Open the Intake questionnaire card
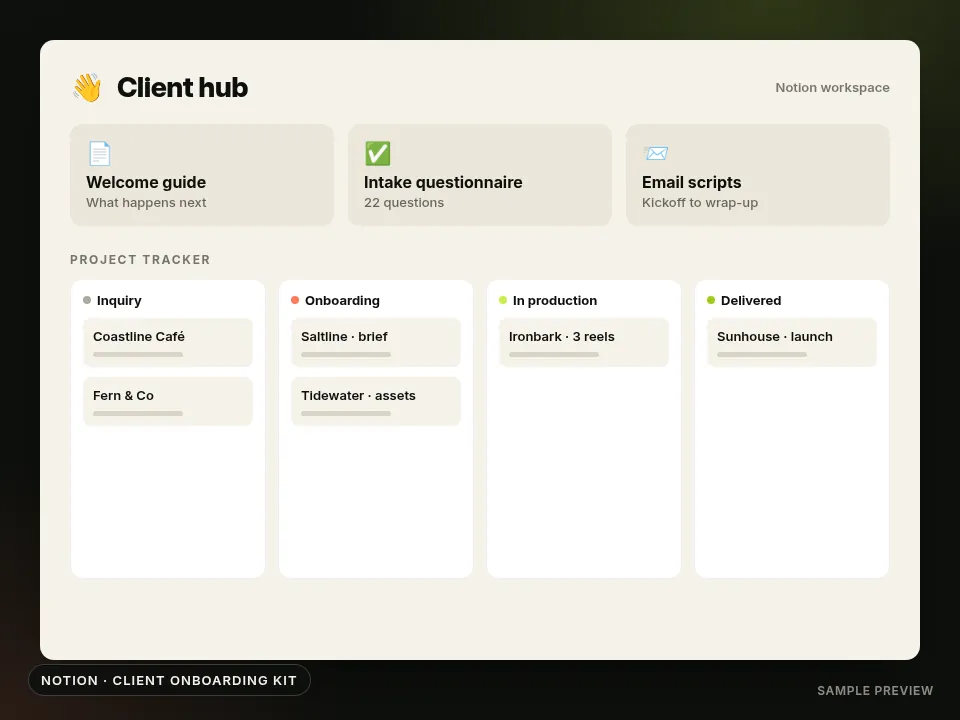This screenshot has height=720, width=960. coord(480,175)
